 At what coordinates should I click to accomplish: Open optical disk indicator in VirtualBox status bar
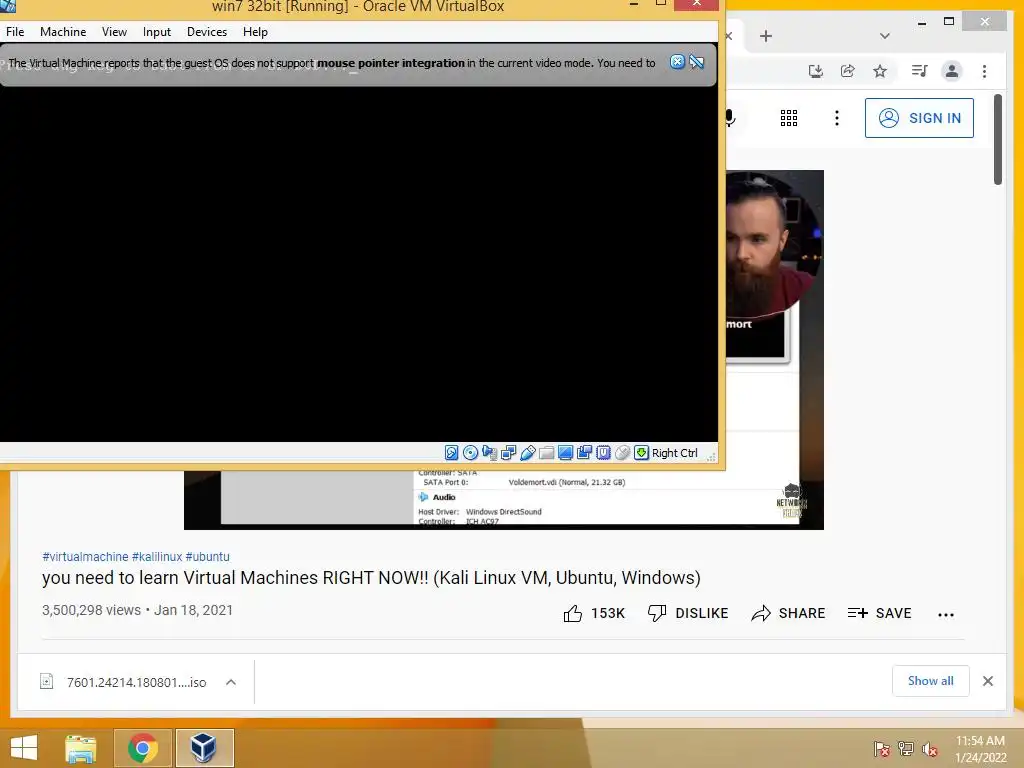pyautogui.click(x=470, y=453)
